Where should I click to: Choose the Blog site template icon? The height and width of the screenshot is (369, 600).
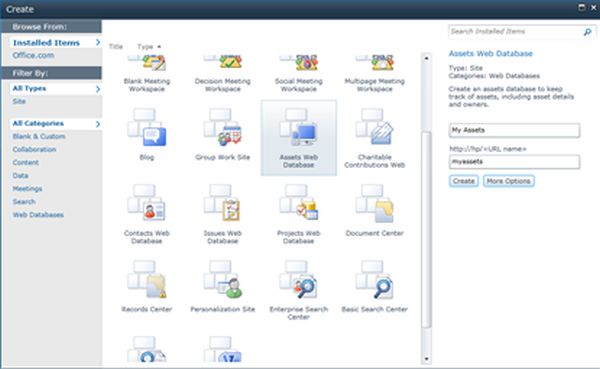click(x=147, y=127)
